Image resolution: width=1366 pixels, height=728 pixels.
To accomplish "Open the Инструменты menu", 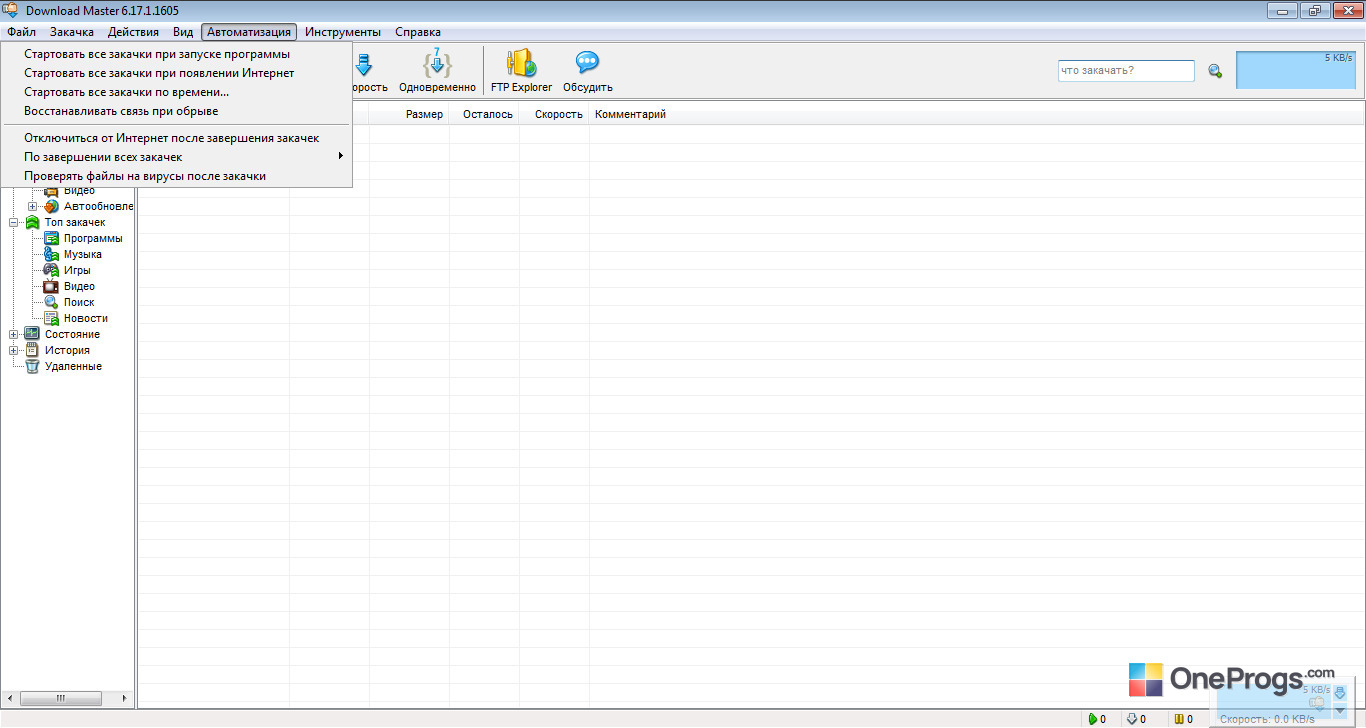I will [343, 32].
